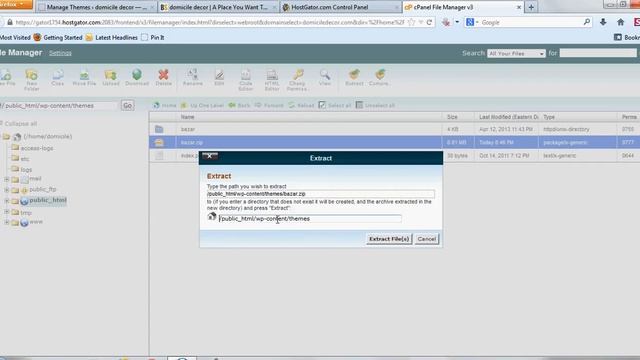
Task: Click the Upload toolbar icon
Action: (x=111, y=77)
